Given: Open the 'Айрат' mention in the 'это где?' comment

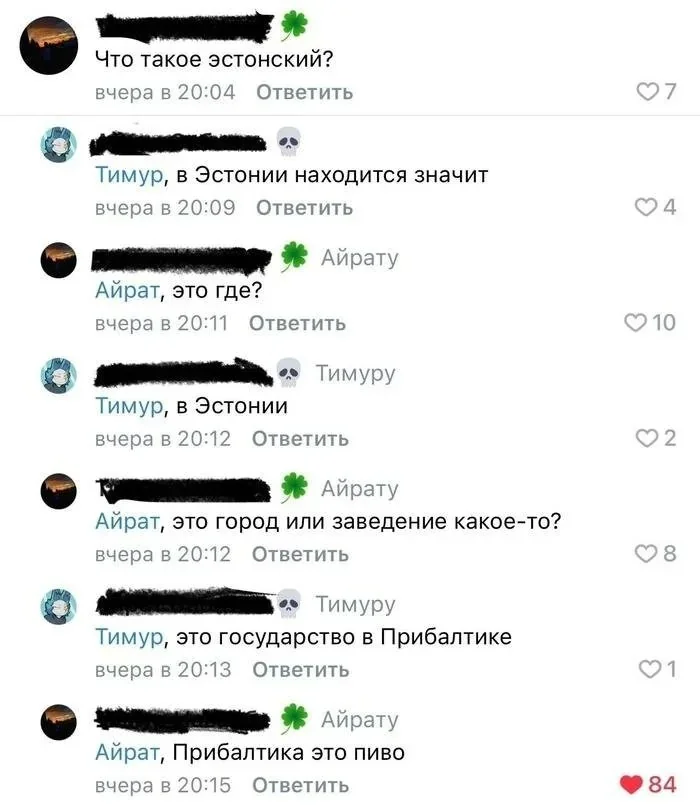Looking at the screenshot, I should 127,291.
